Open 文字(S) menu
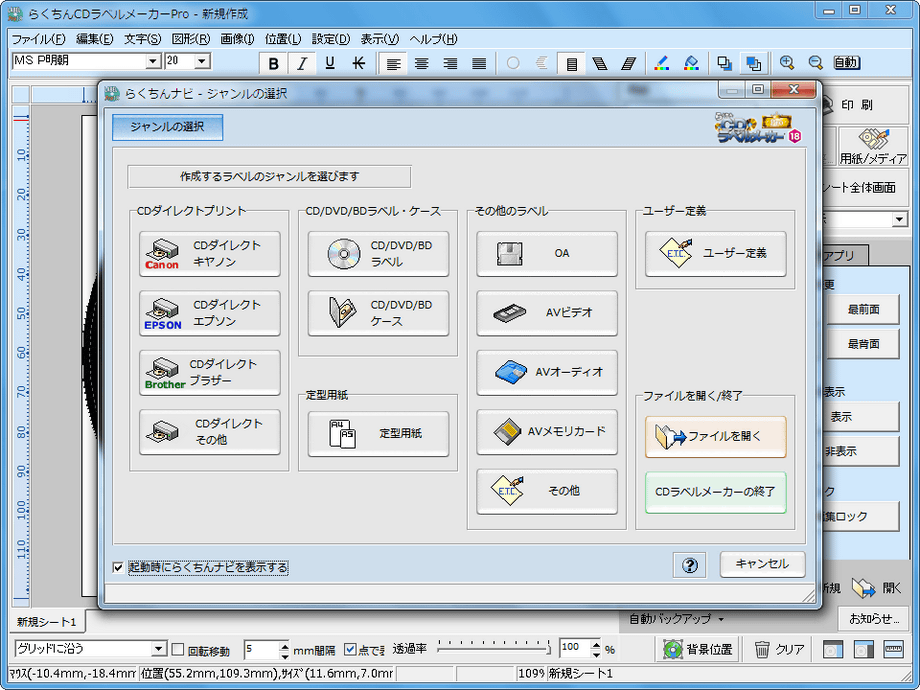The width and height of the screenshot is (920, 690). [143, 39]
